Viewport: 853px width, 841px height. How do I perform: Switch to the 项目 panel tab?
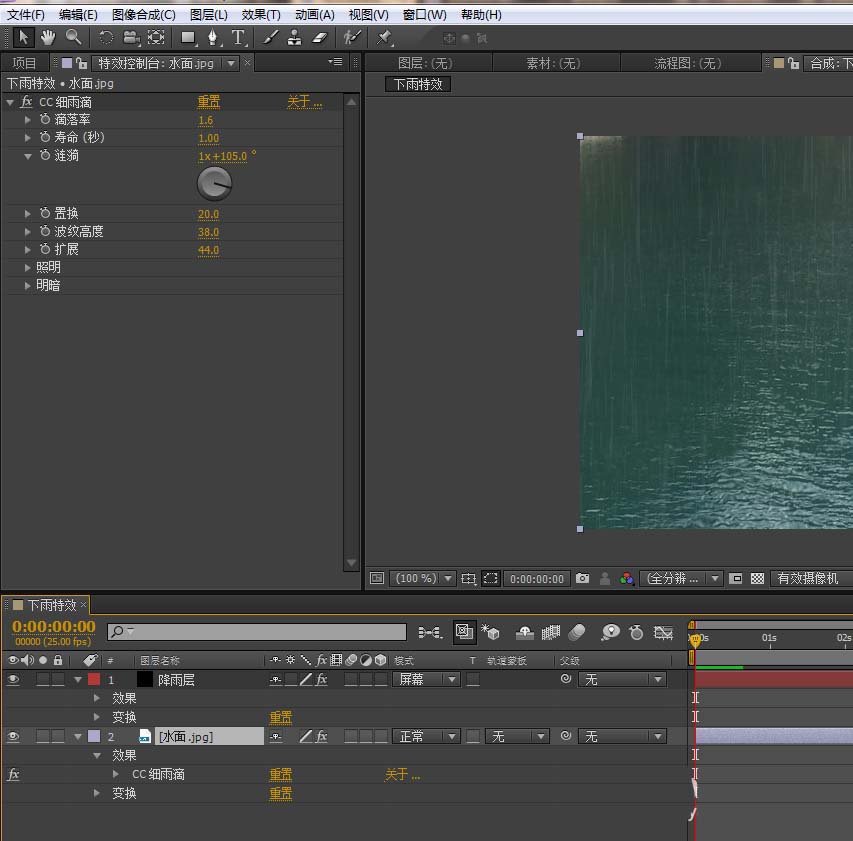[24, 63]
